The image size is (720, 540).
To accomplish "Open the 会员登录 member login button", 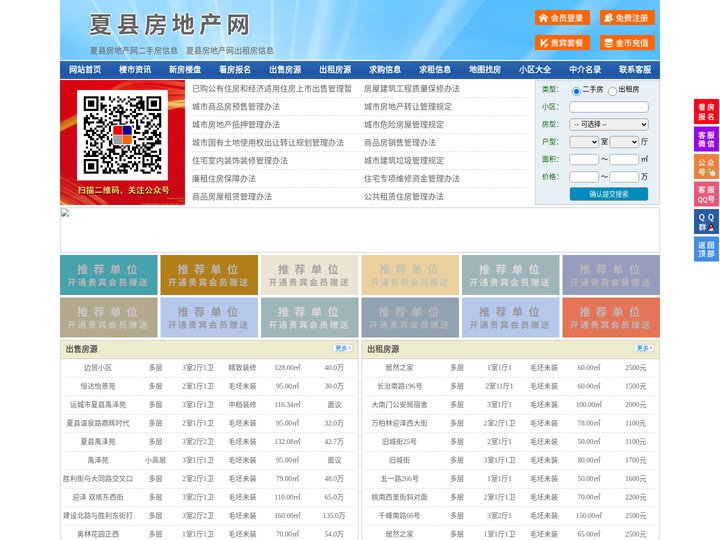I will (562, 18).
